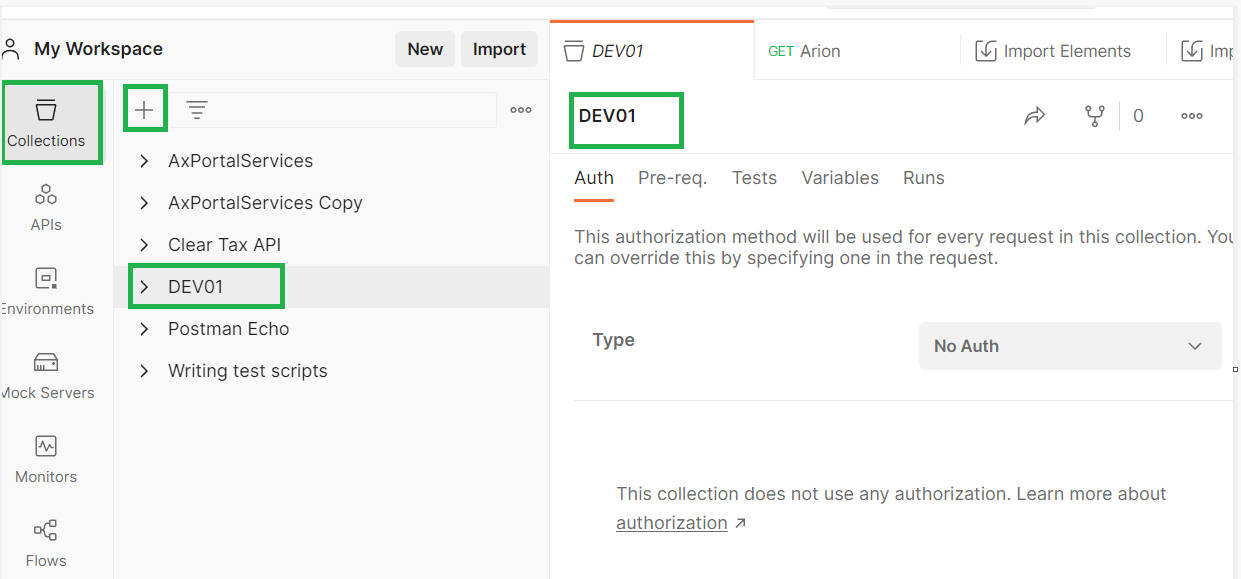Click the fork count number 0

tap(1138, 116)
